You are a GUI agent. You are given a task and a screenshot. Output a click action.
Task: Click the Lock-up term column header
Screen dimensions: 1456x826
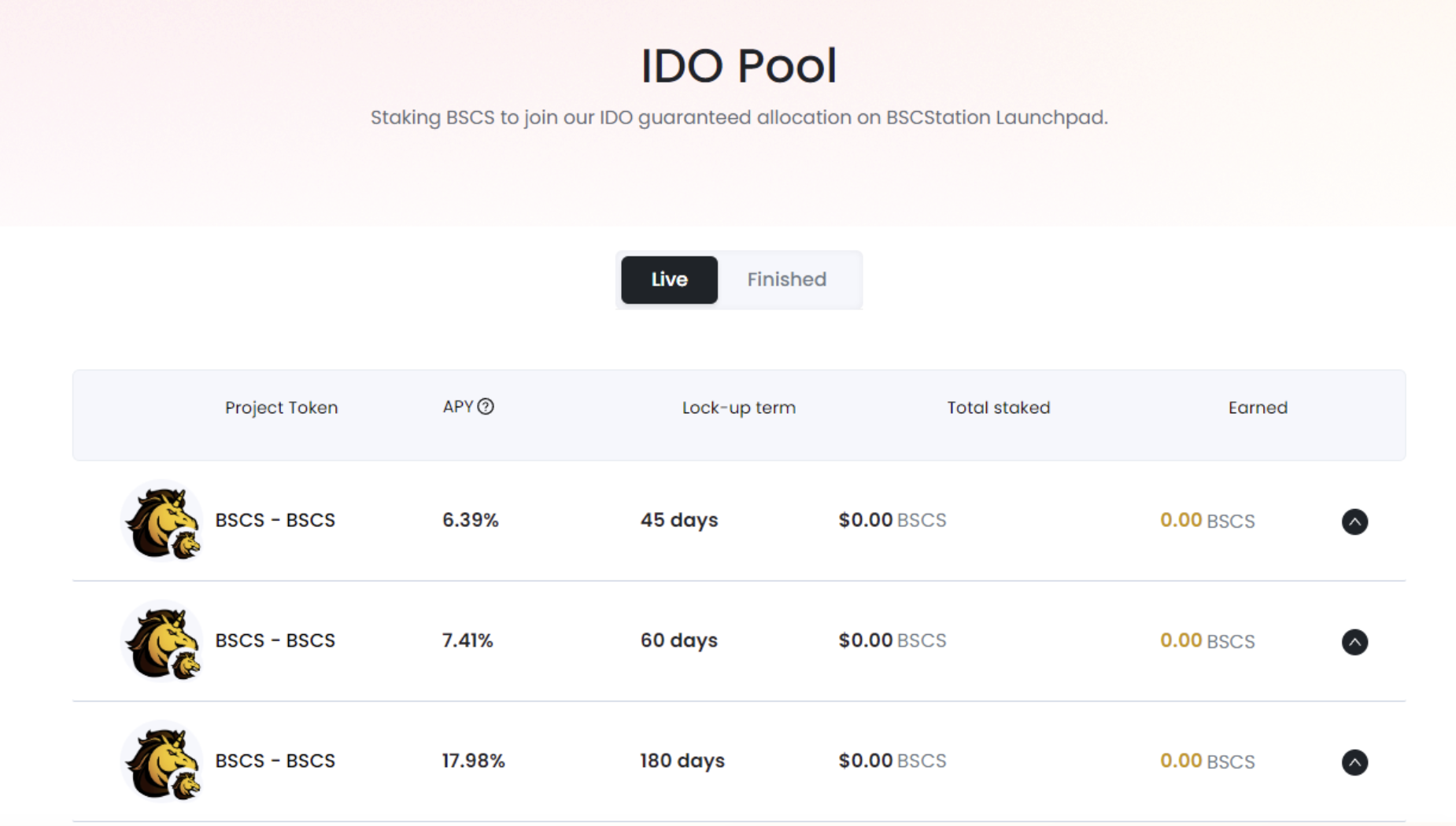[739, 407]
